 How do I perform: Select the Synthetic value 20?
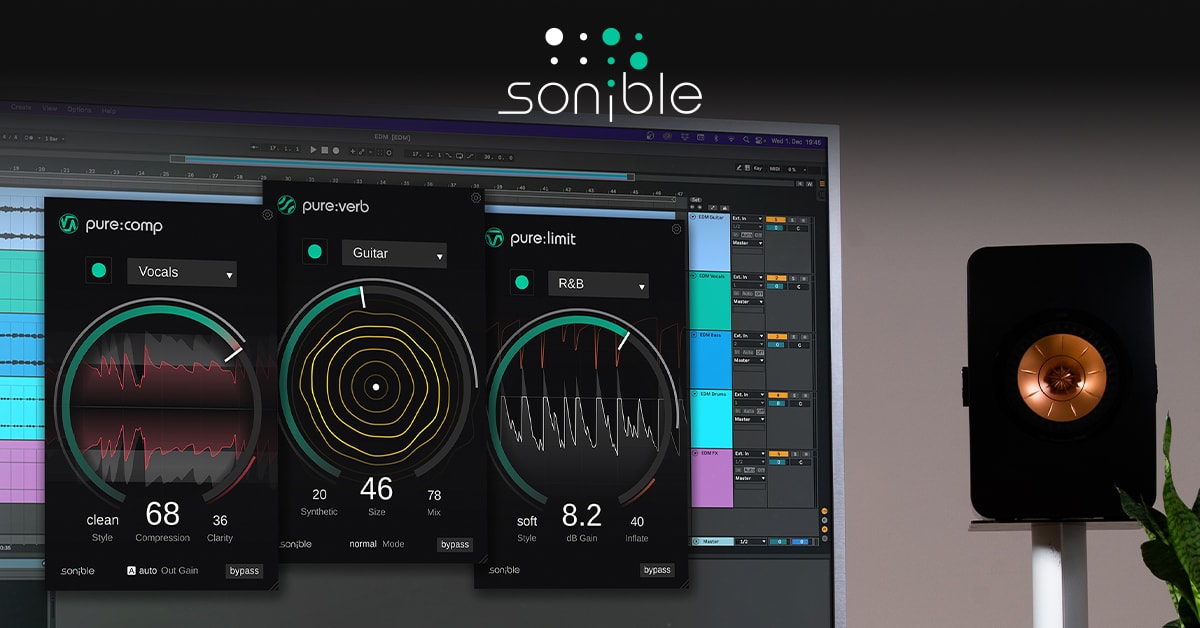click(x=320, y=494)
